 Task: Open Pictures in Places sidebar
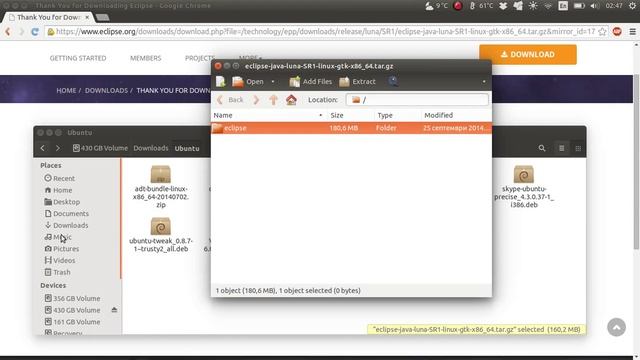[62, 249]
